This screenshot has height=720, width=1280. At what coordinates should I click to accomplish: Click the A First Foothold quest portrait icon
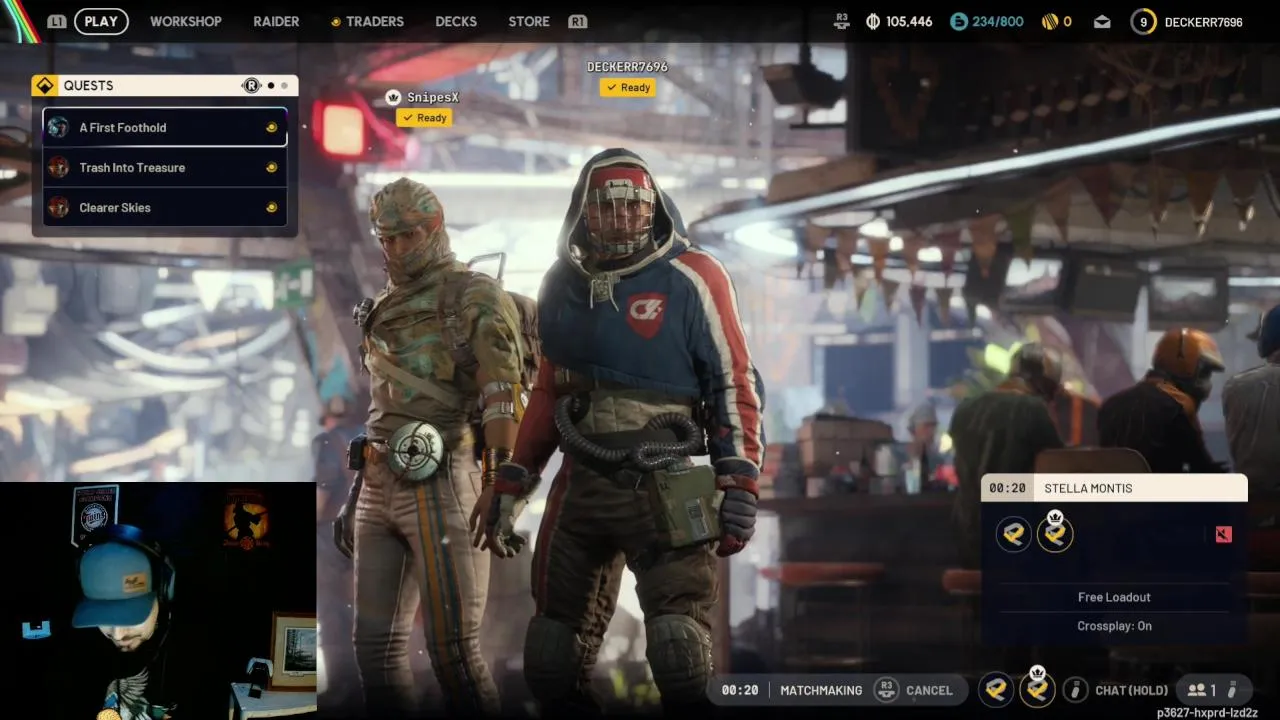point(58,127)
